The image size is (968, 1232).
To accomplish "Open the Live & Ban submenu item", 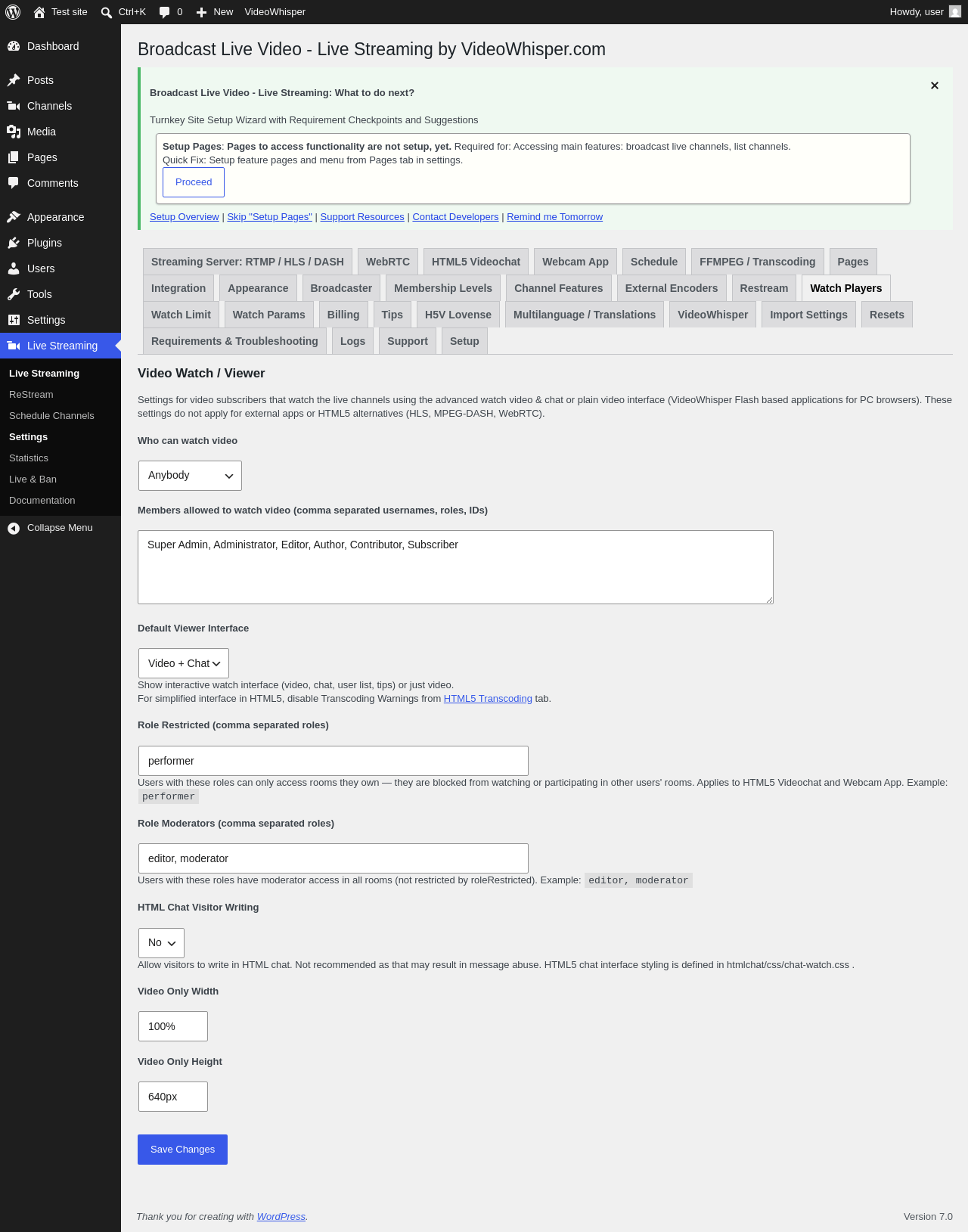I will click(x=33, y=479).
